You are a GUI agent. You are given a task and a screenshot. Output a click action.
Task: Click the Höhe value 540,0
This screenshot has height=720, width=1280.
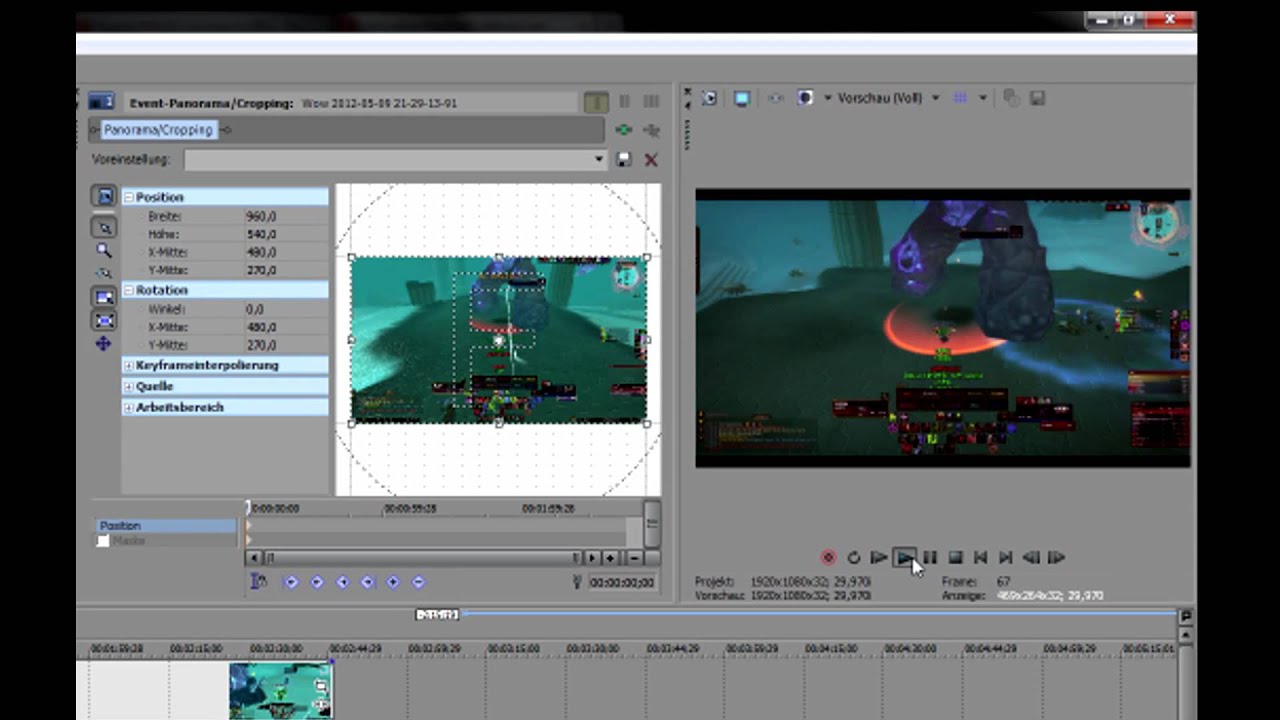point(261,234)
